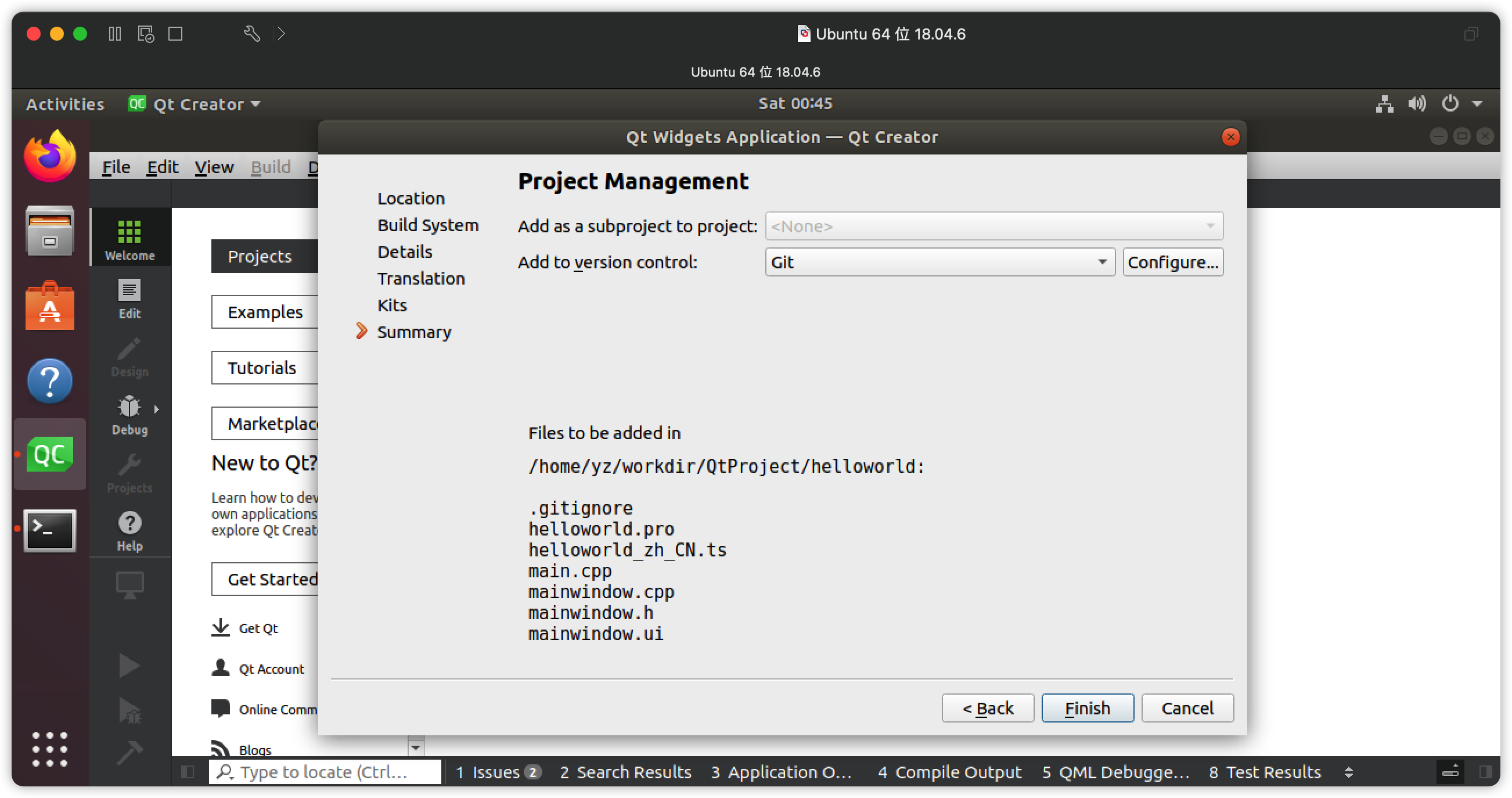Open the Issues output pane tab
The image size is (1512, 798).
coord(496,772)
